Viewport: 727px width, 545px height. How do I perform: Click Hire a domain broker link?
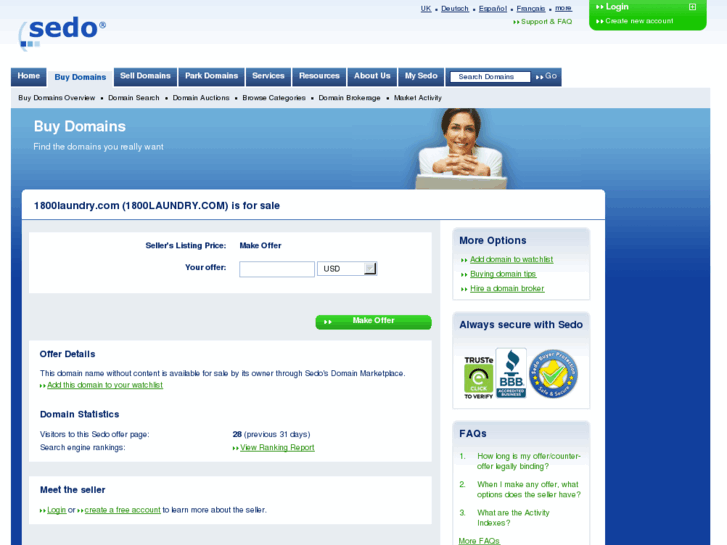[x=507, y=289]
